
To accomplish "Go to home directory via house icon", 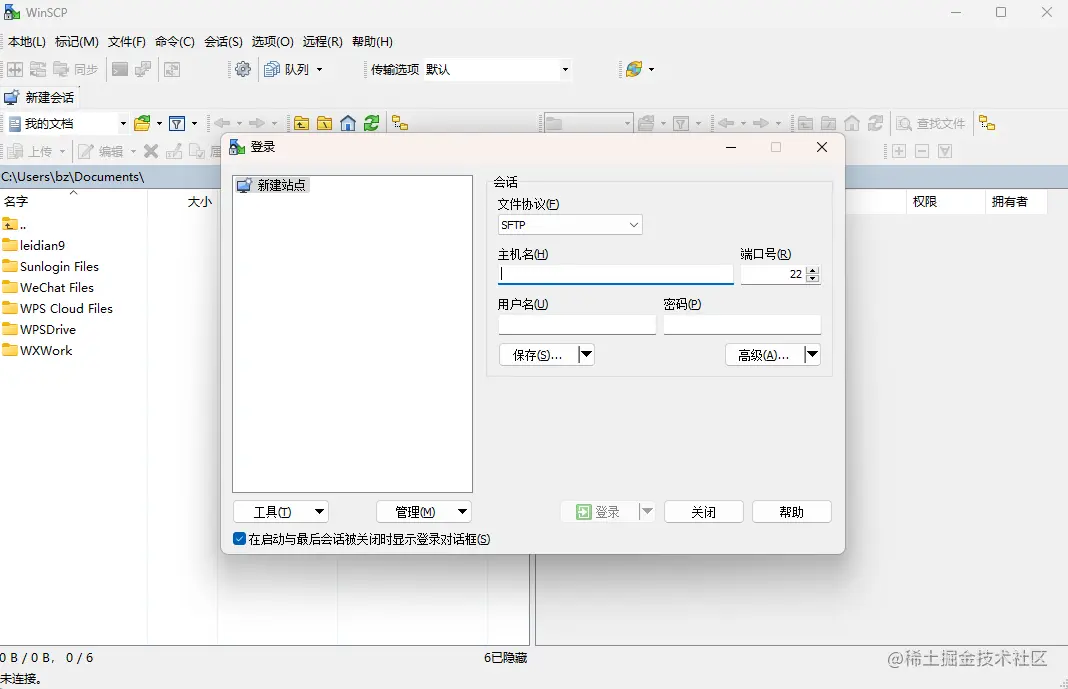I will [x=347, y=122].
